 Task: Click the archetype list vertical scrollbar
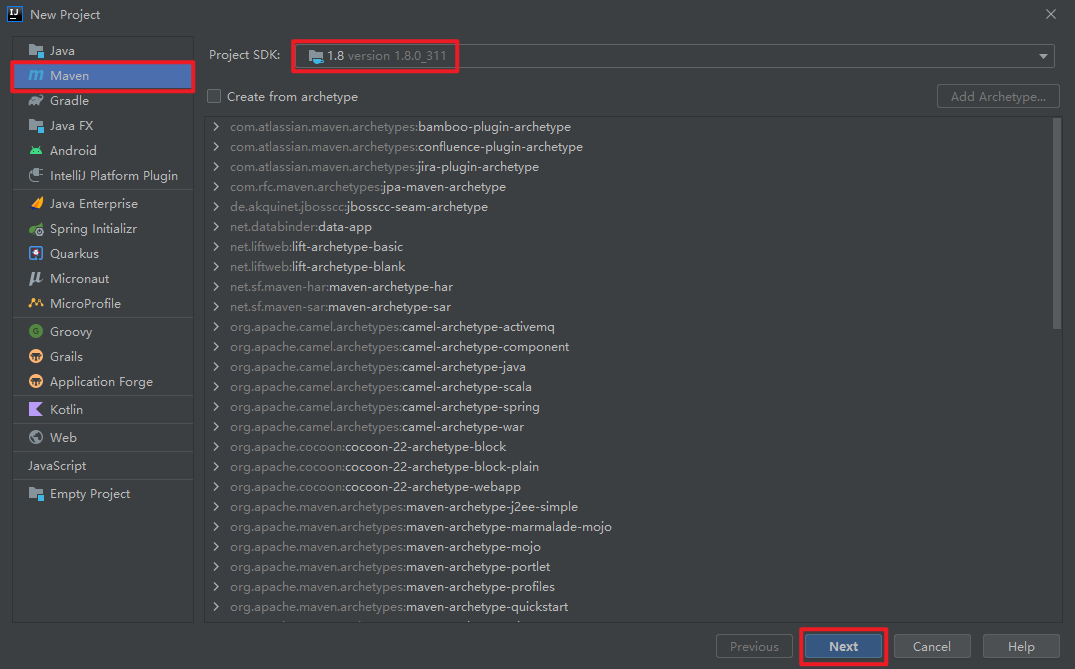click(x=1056, y=223)
